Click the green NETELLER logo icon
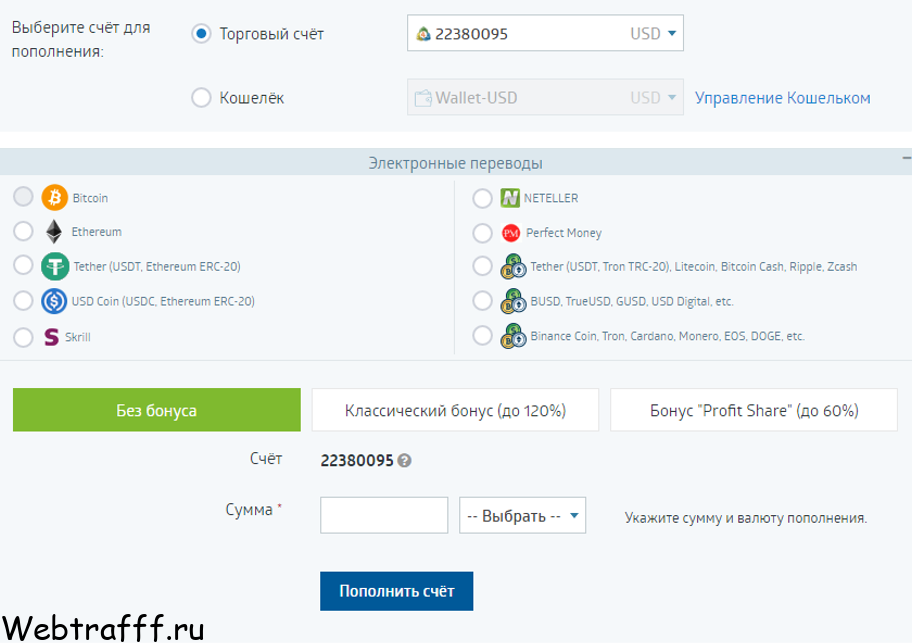 (510, 198)
